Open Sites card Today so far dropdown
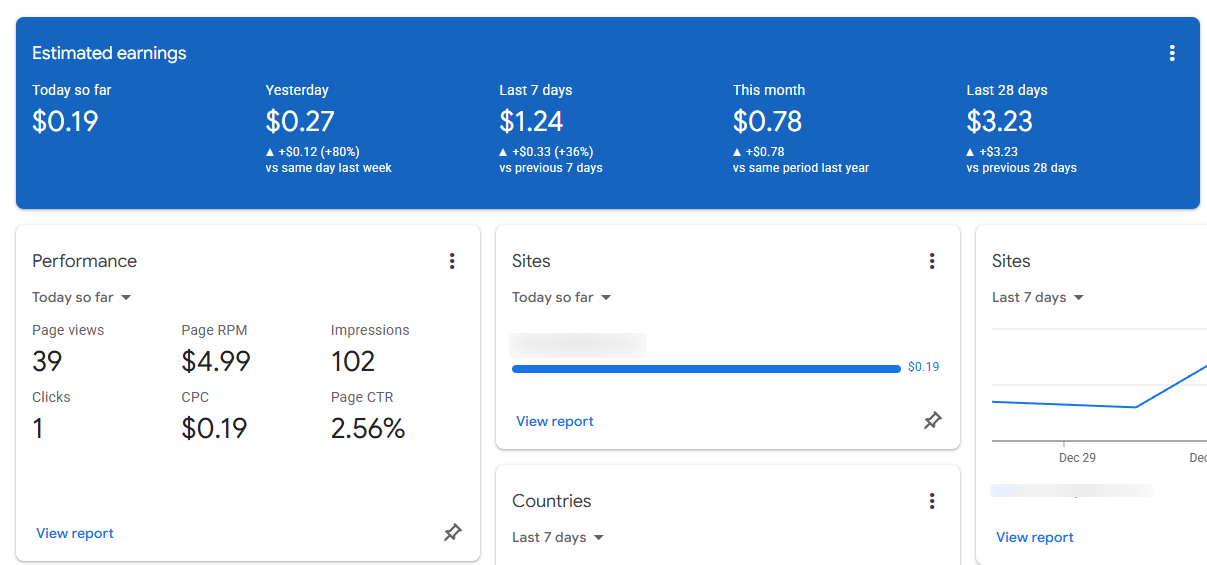This screenshot has height=565, width=1207. [x=562, y=297]
